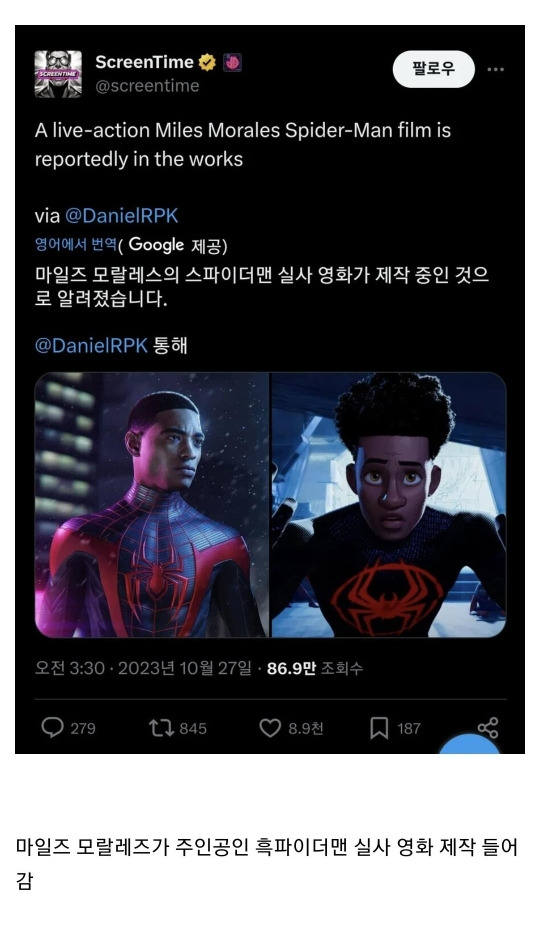Screen dimensions: 540x939
Task: Open the ScreenTime display name
Action: [x=144, y=62]
